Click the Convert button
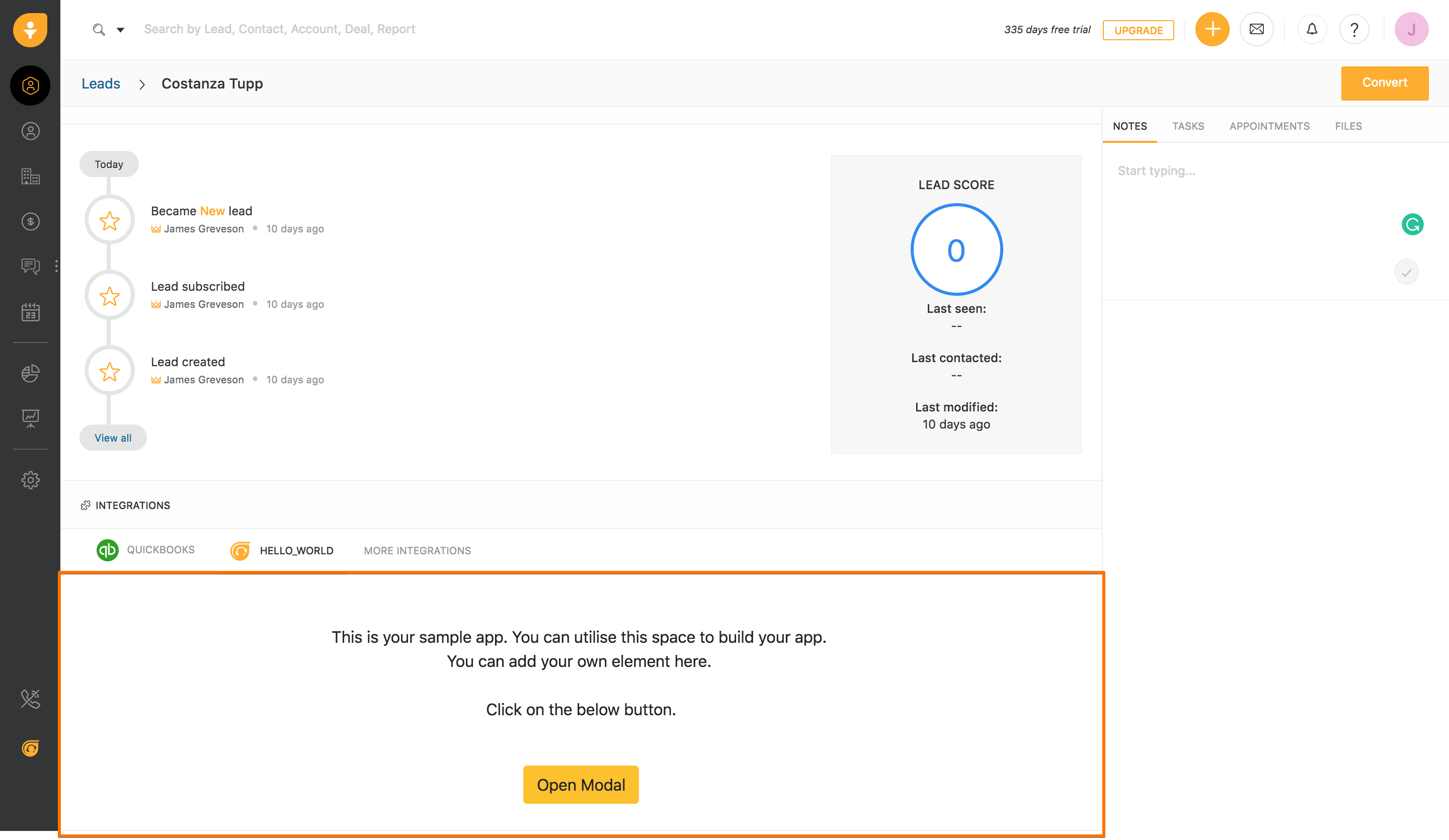 (1384, 83)
